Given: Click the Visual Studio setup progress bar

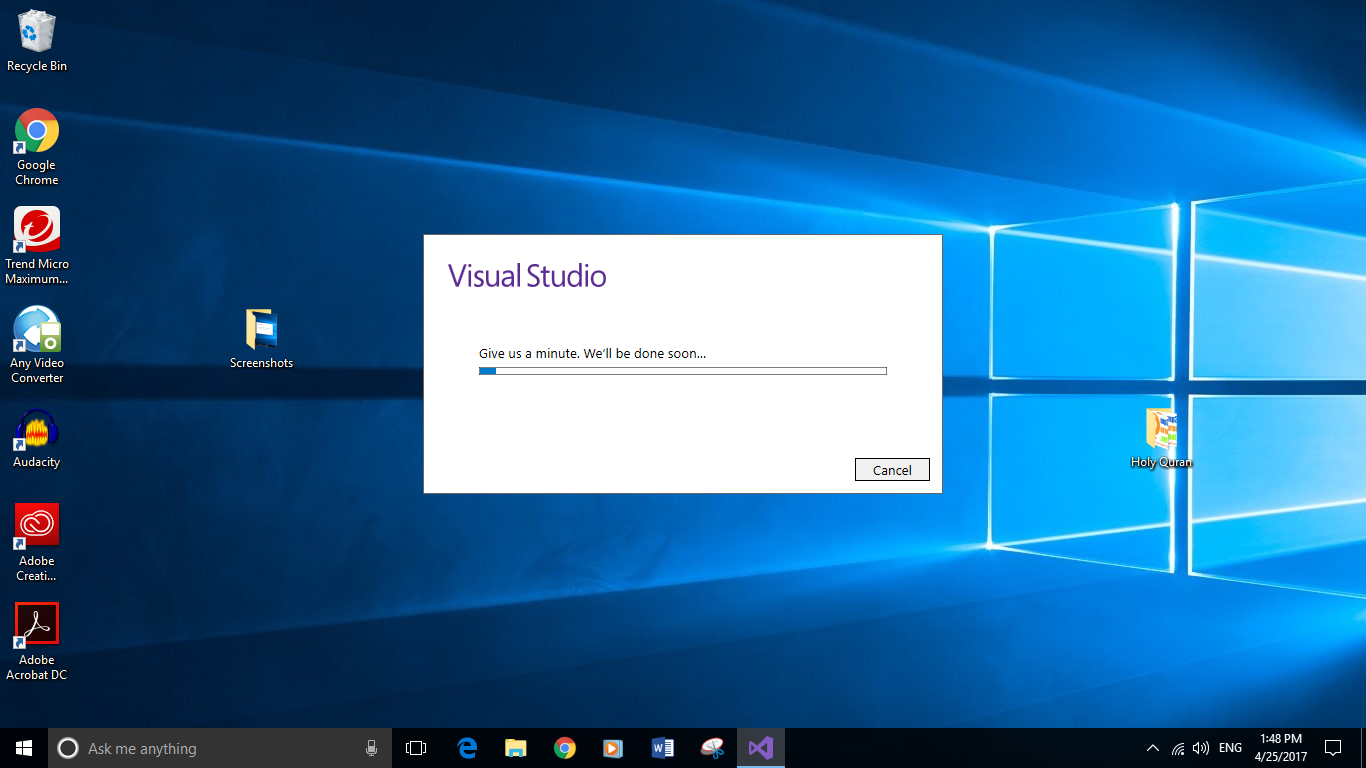Looking at the screenshot, I should [x=683, y=371].
